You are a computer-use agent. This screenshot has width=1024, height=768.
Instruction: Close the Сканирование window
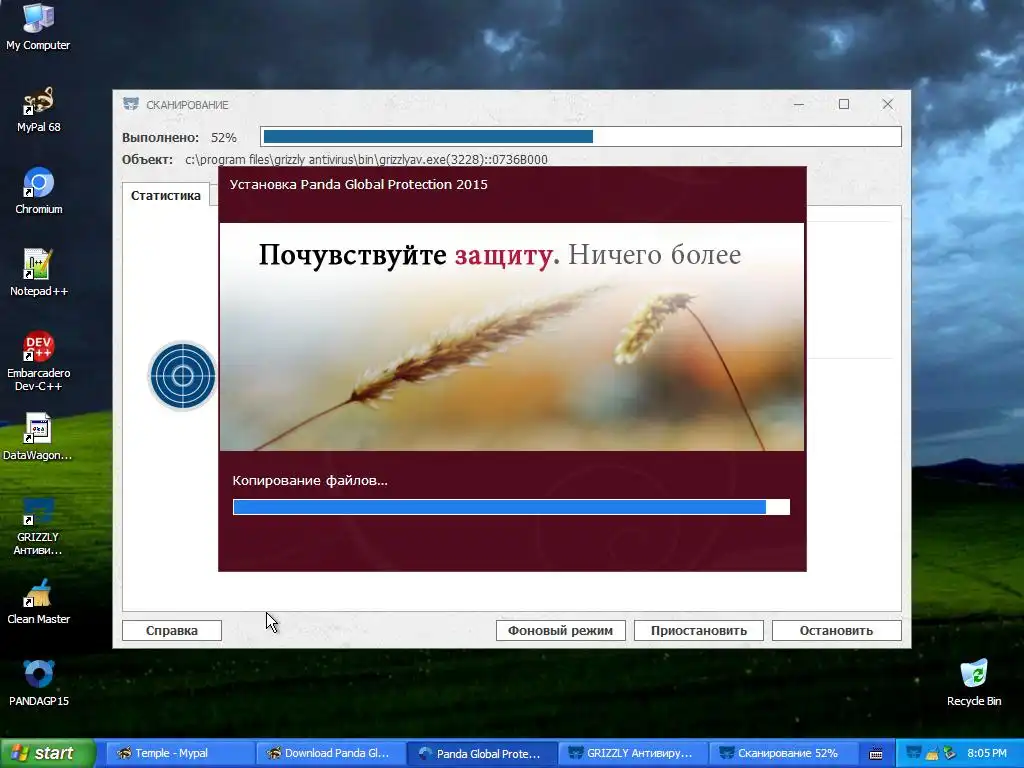point(888,104)
